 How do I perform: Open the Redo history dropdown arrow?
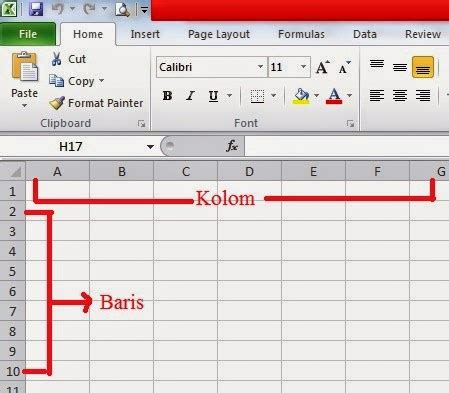pos(104,9)
